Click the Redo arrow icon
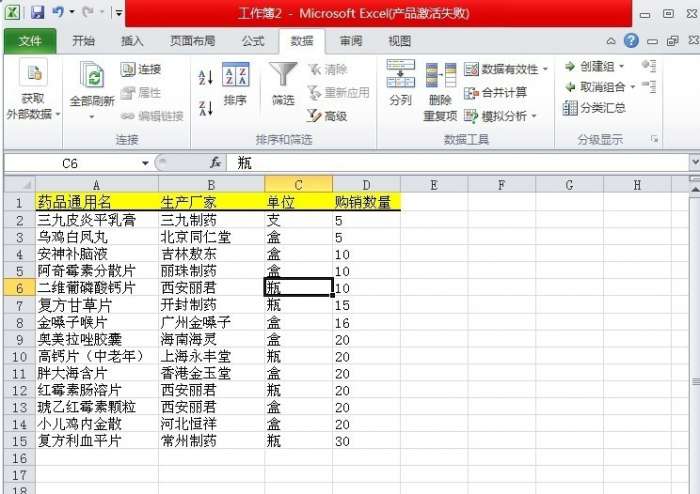This screenshot has height=494, width=700. point(88,12)
